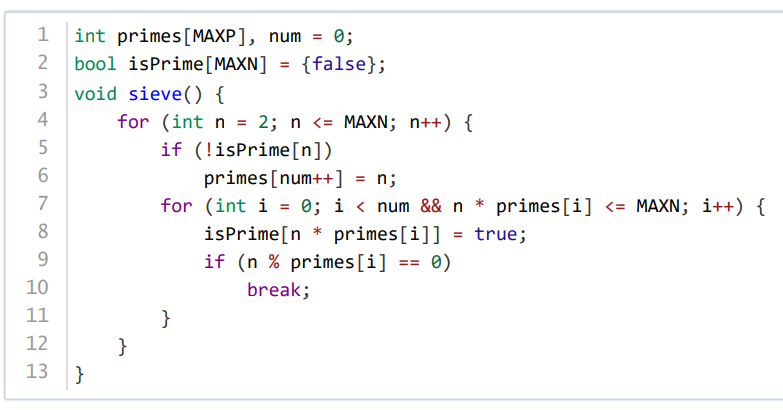Image resolution: width=783 pixels, height=410 pixels.
Task: Click line number 11 in the gutter
Action: pyautogui.click(x=37, y=315)
